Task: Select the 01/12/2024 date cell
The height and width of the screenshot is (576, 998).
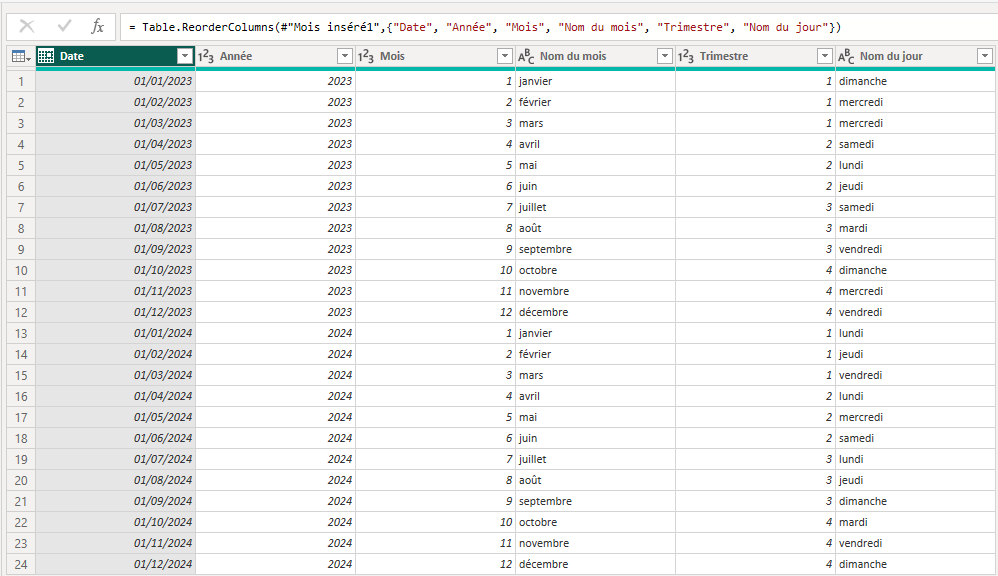Action: [115, 564]
